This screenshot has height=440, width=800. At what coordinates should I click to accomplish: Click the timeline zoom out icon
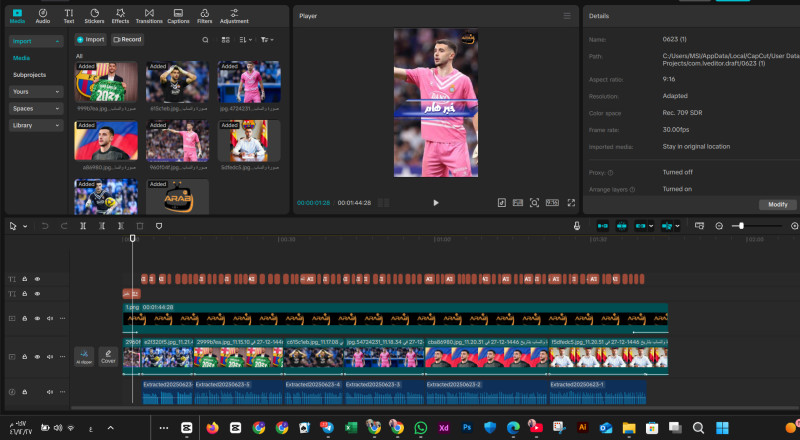(x=719, y=226)
